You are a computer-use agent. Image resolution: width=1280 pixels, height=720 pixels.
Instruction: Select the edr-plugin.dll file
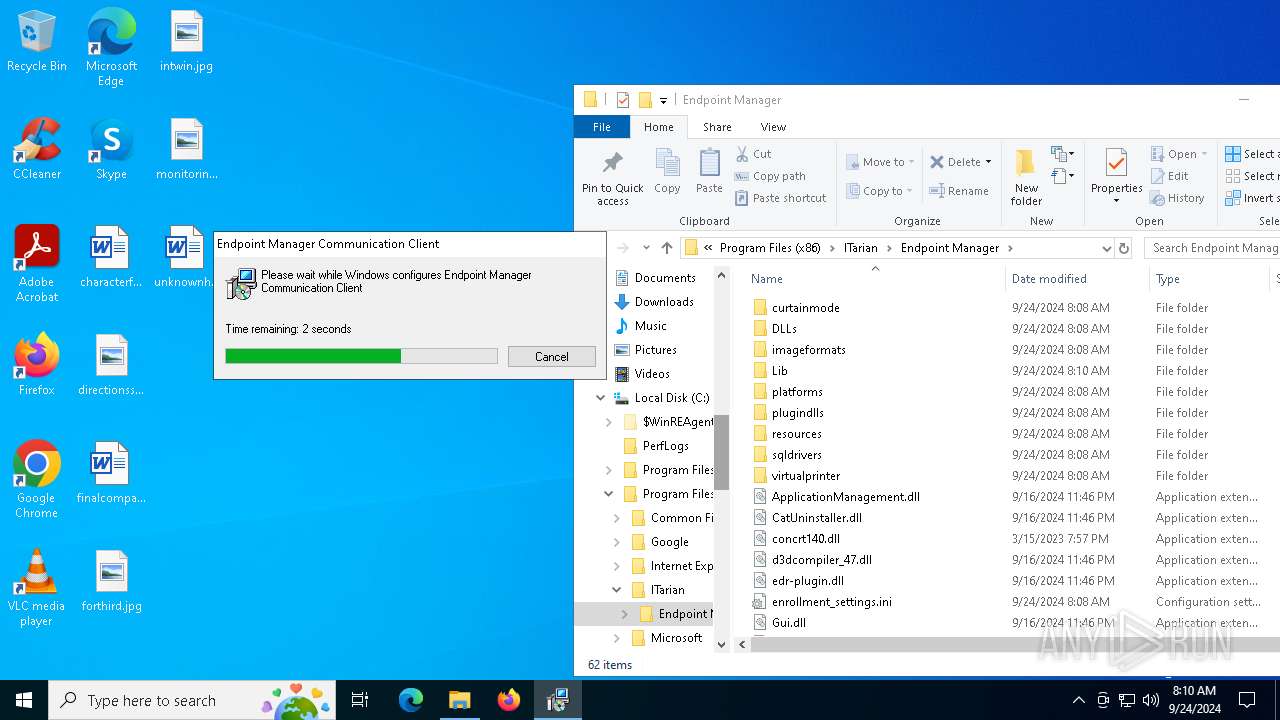(x=807, y=581)
